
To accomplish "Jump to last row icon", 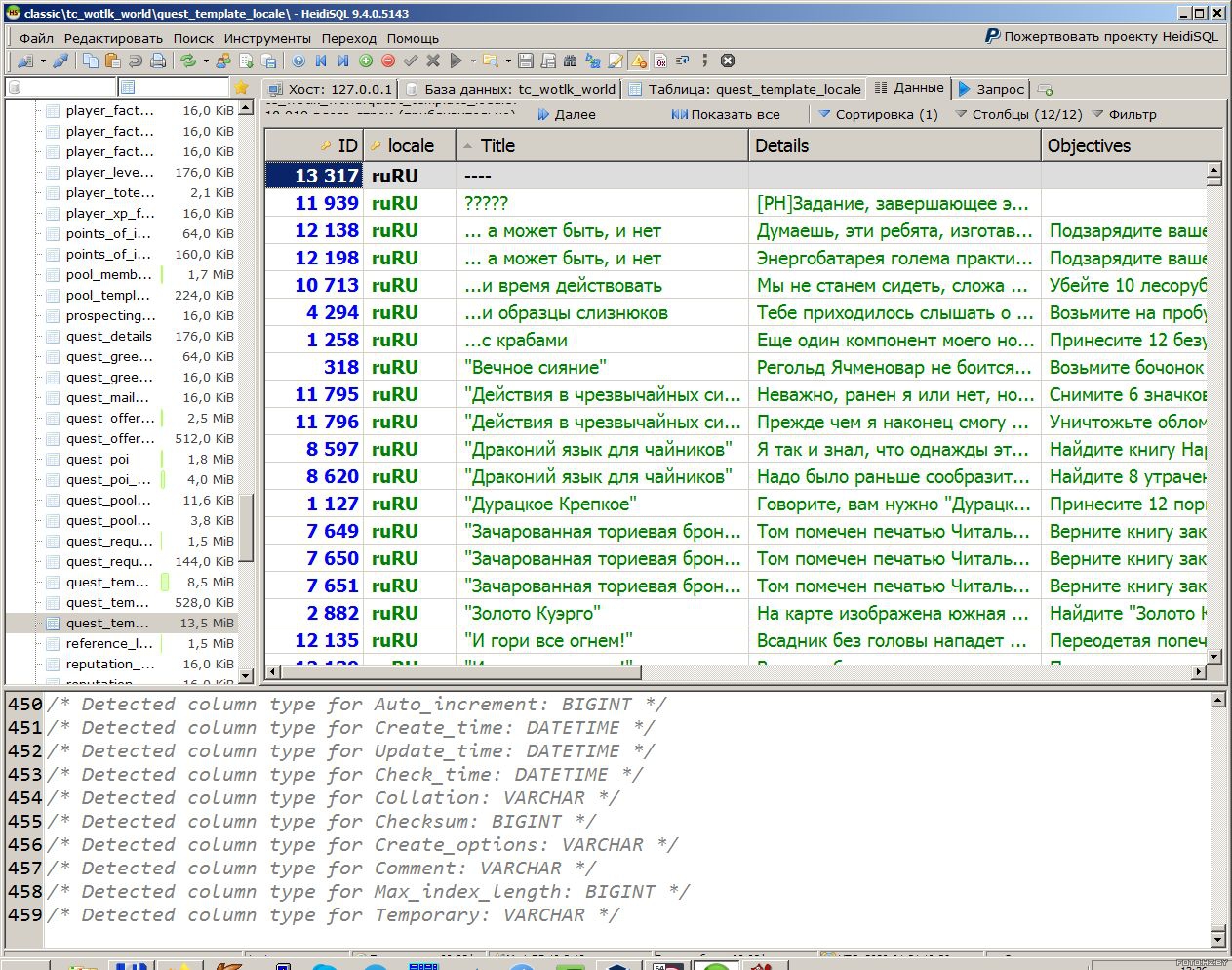I will (x=343, y=61).
